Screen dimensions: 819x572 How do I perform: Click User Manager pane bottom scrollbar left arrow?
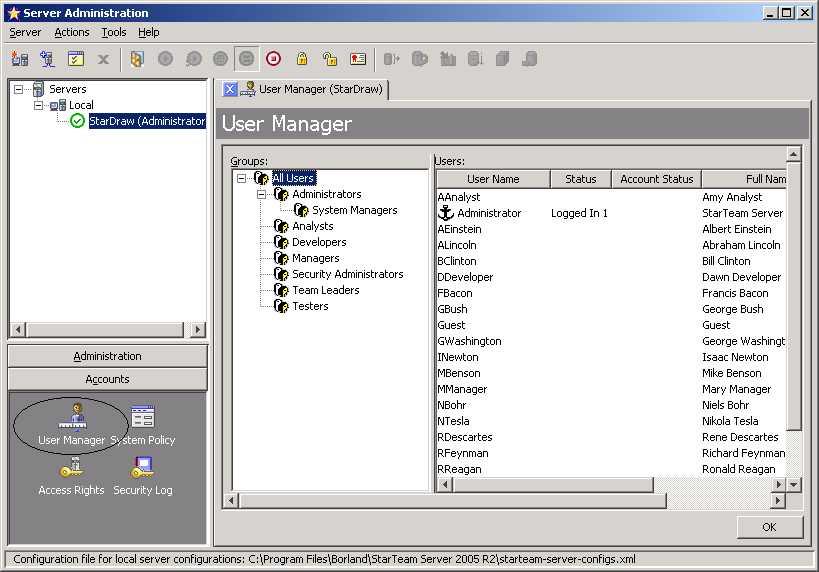point(231,501)
